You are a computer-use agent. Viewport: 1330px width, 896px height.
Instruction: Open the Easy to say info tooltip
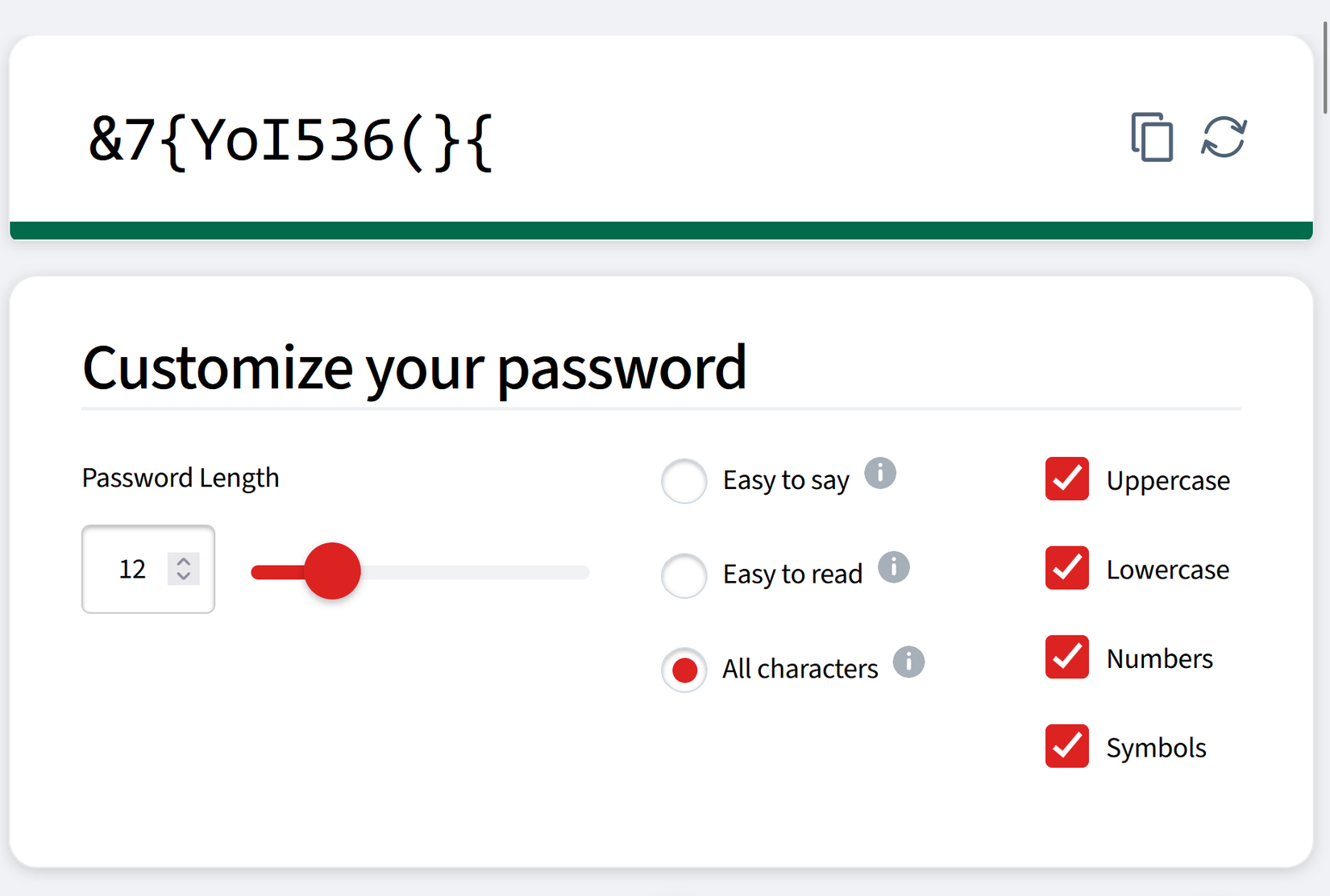[x=882, y=474]
